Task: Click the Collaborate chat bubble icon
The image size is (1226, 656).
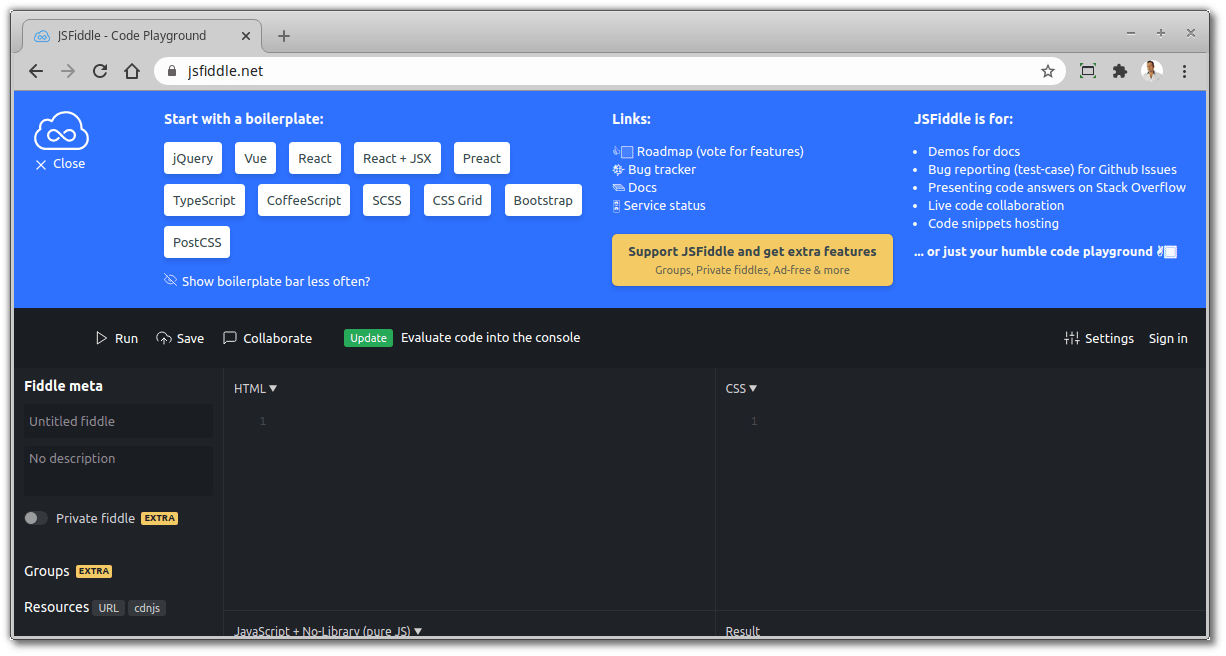Action: 230,338
